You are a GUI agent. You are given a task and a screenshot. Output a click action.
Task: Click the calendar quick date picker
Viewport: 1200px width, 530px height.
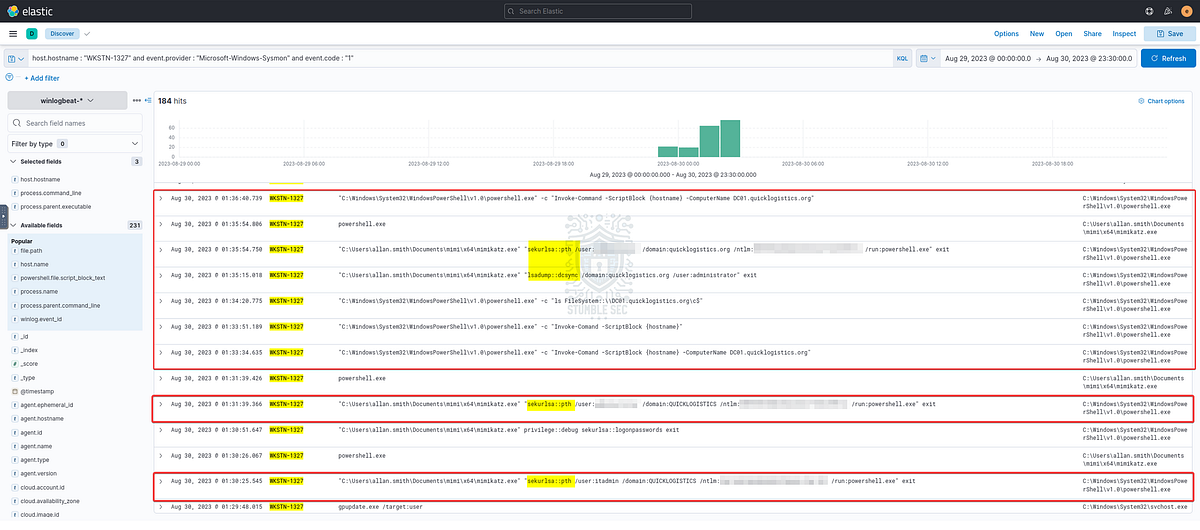tap(927, 59)
